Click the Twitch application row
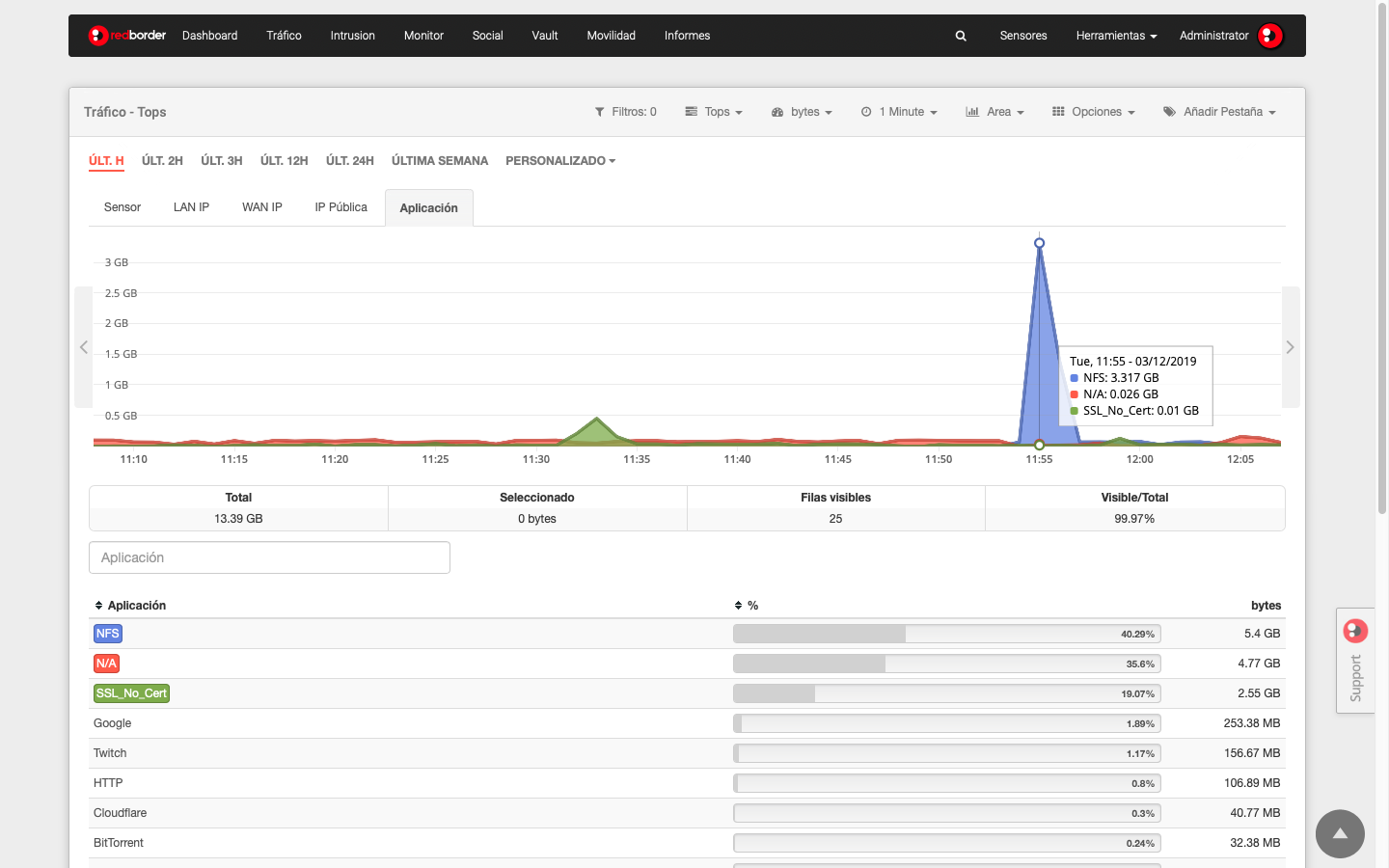This screenshot has height=868, width=1389. [x=687, y=753]
